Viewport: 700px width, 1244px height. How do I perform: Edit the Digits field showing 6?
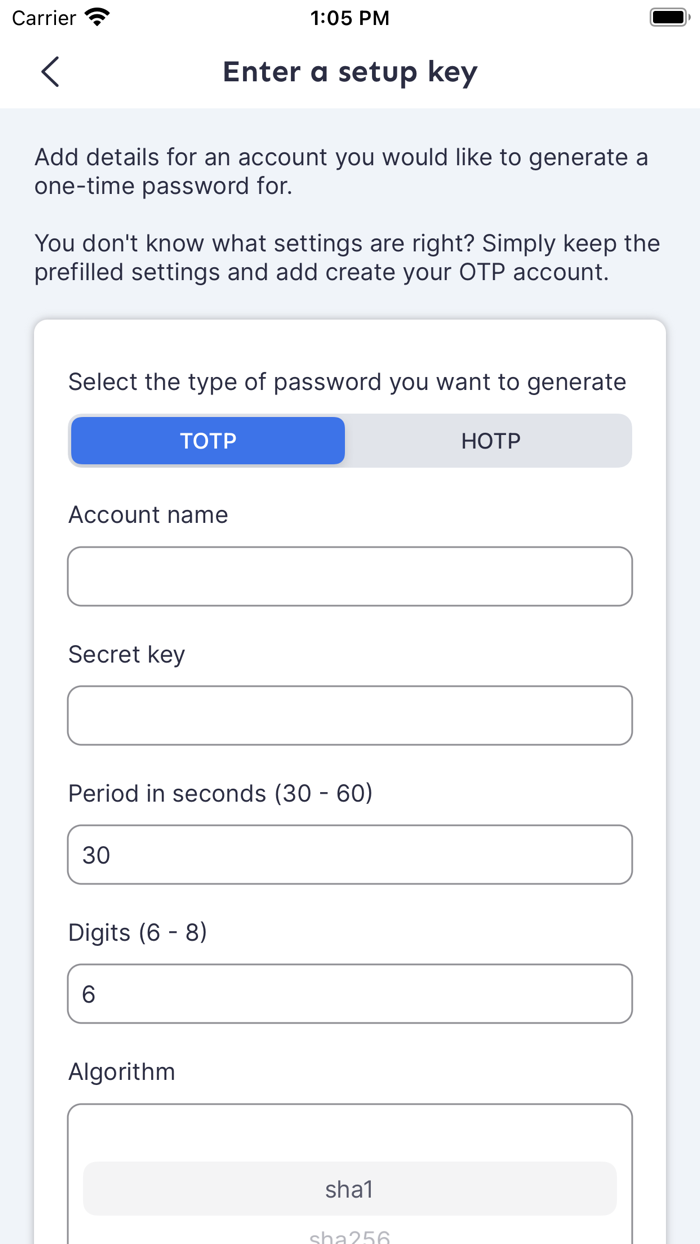(x=350, y=993)
